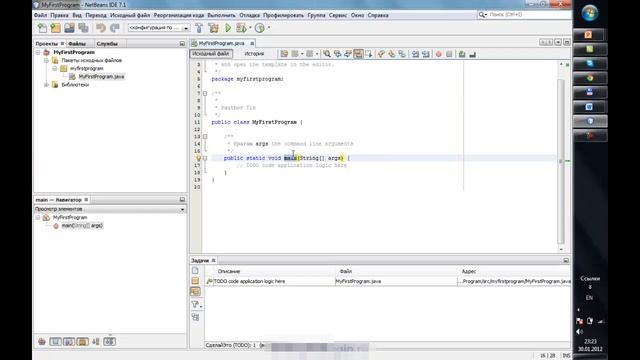Image resolution: width=640 pixels, height=360 pixels.
Task: Clean and build with hammer-broom icon
Action: pos(213,28)
